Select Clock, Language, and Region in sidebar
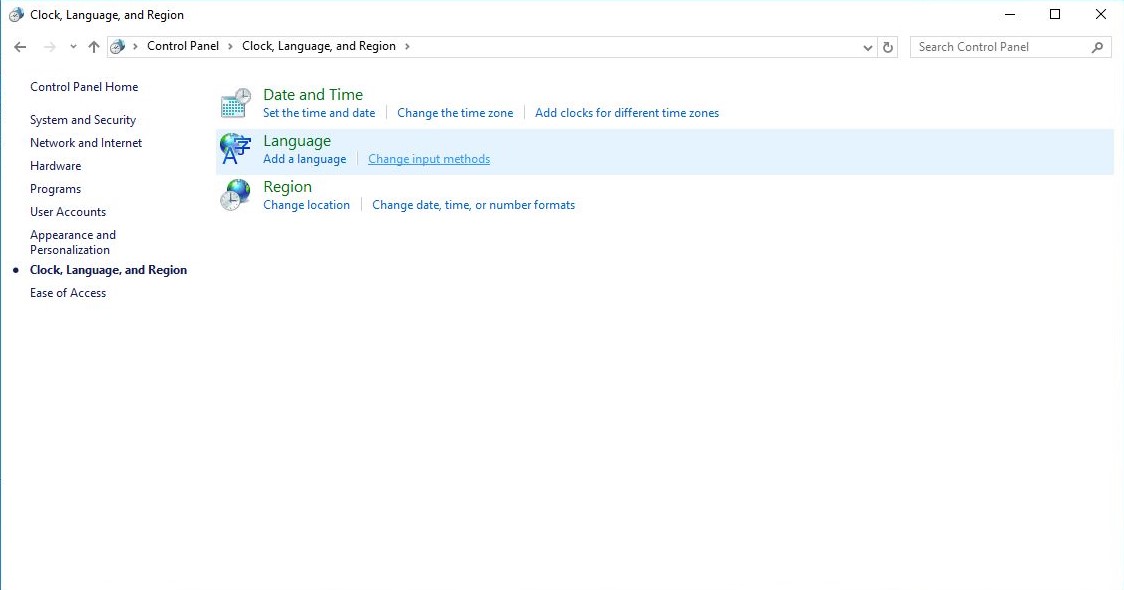This screenshot has width=1124, height=590. point(108,270)
